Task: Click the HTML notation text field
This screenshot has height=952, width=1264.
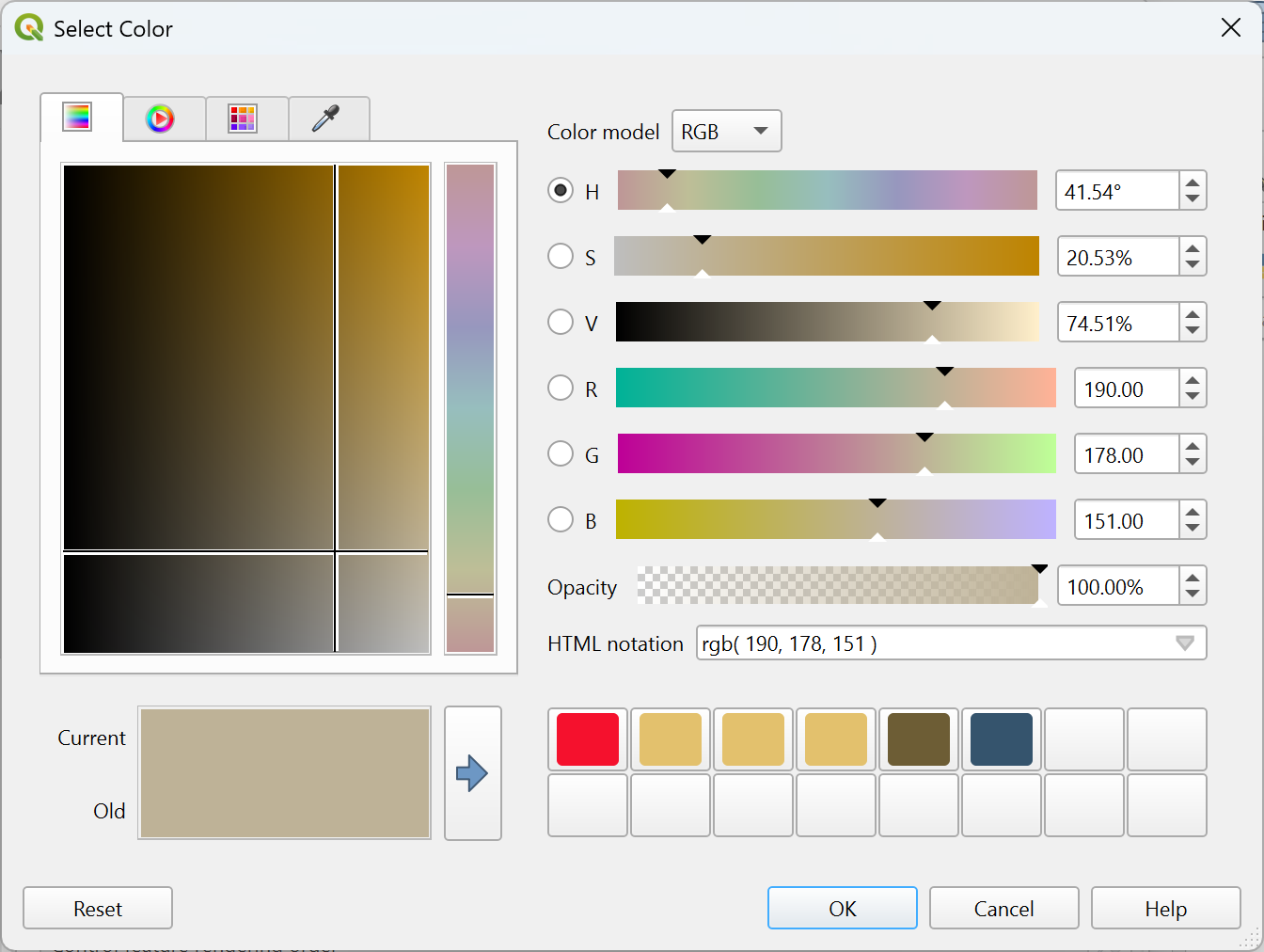Action: click(931, 643)
